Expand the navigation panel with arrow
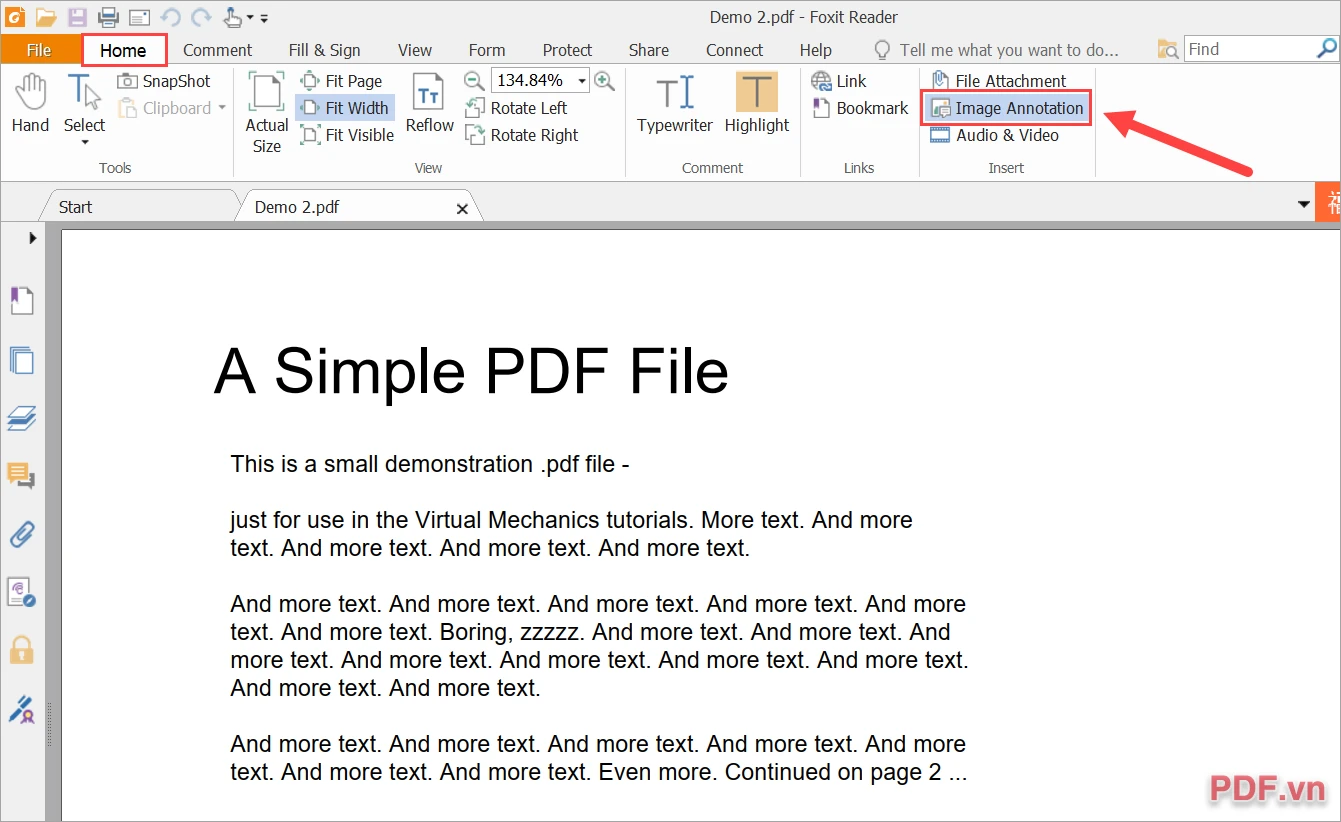 pos(32,238)
